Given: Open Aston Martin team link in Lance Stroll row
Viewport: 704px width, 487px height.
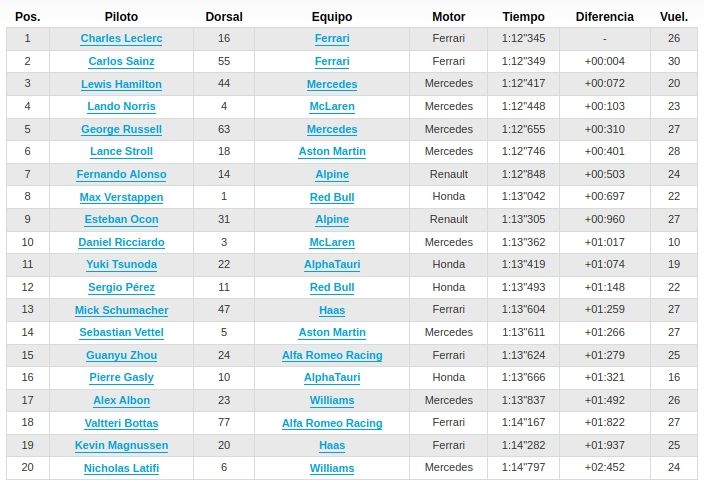Looking at the screenshot, I should 332,152.
